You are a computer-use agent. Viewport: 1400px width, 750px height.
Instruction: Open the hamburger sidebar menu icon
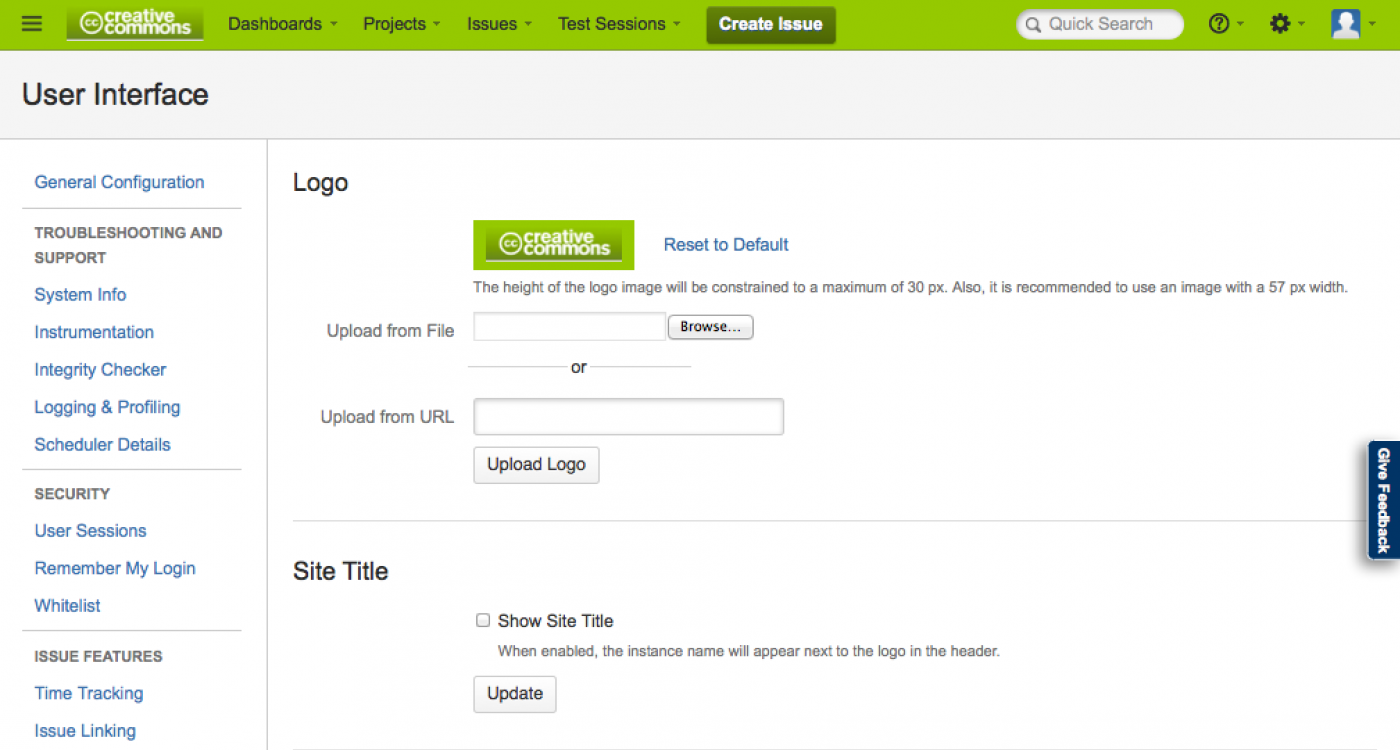(32, 24)
